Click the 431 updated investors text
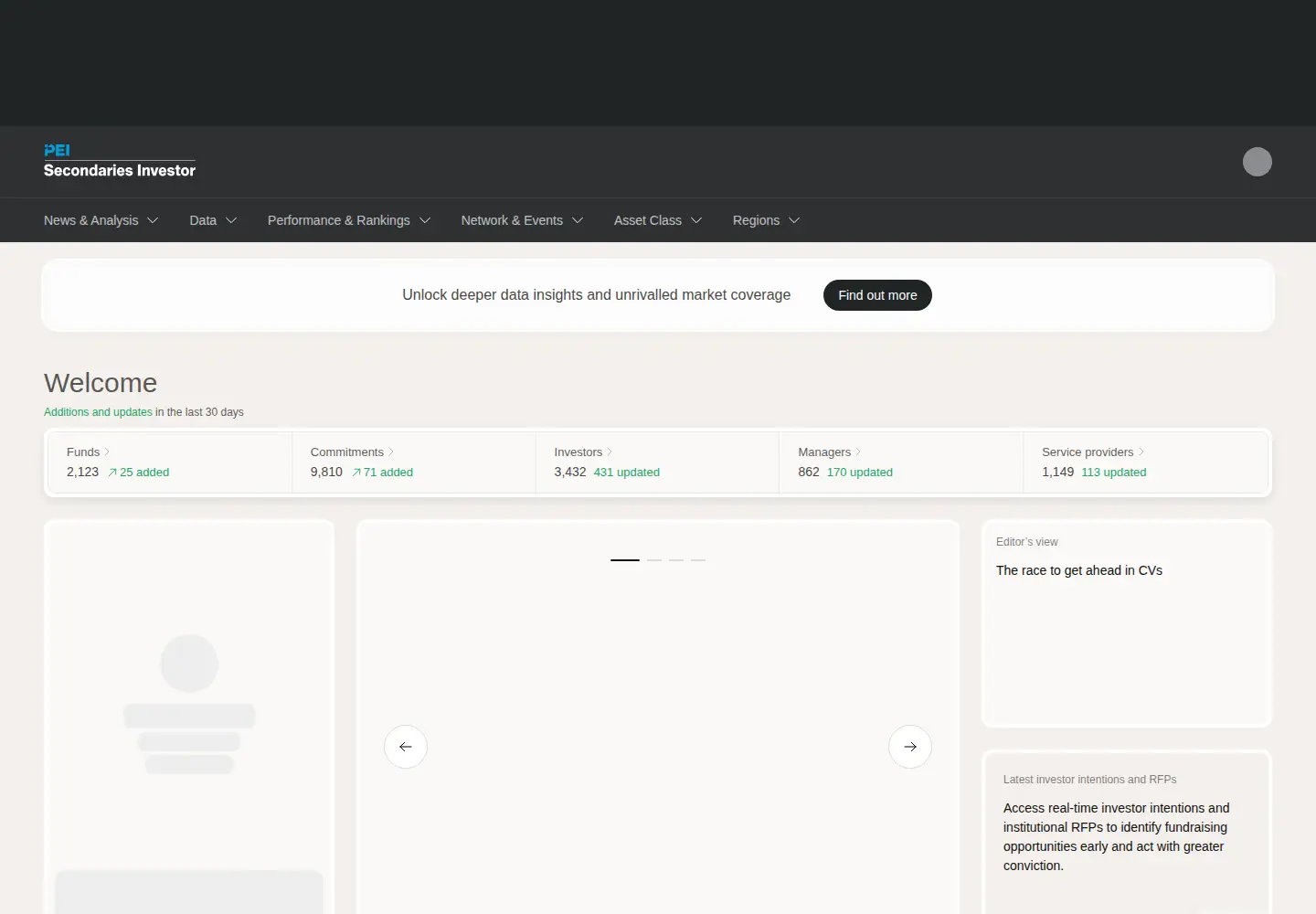The height and width of the screenshot is (914, 1316). pyautogui.click(x=627, y=473)
